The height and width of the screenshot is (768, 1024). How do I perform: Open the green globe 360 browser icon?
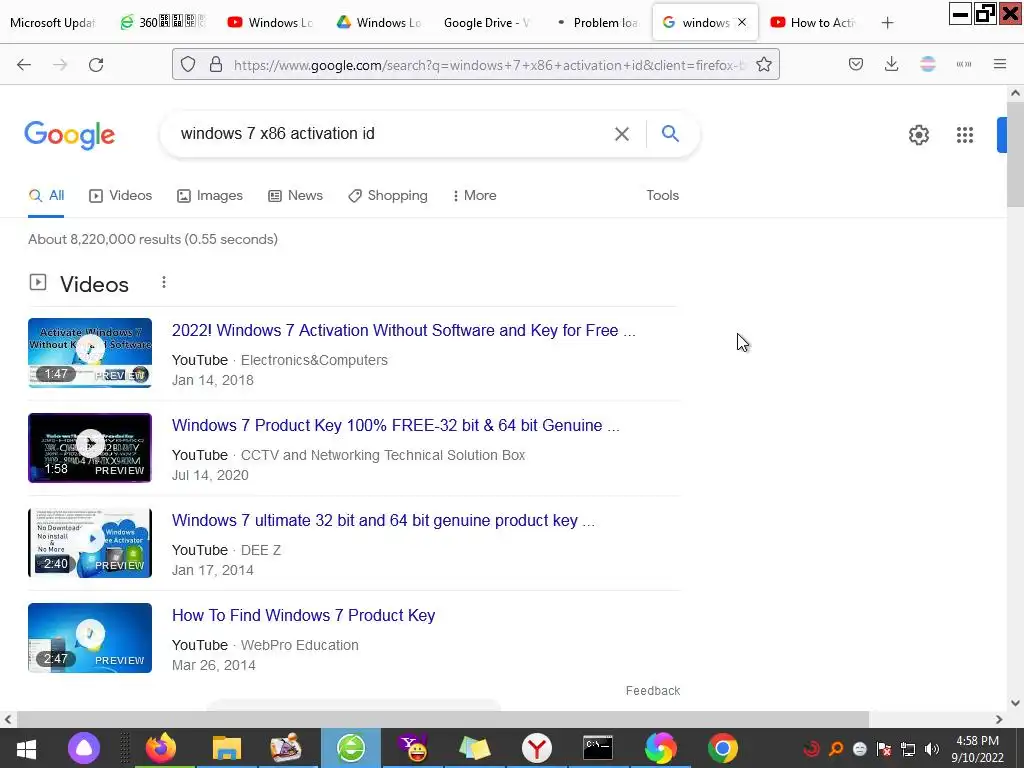[351, 748]
